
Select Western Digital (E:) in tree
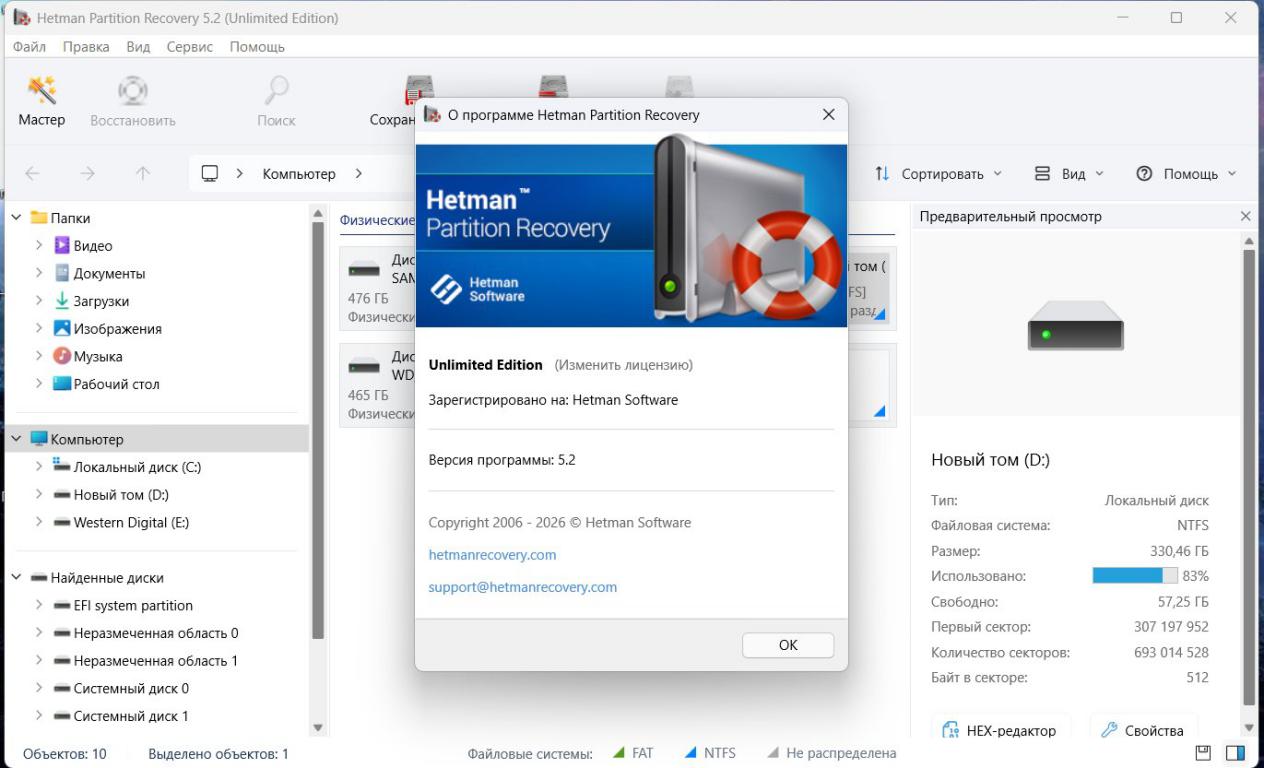(x=131, y=522)
